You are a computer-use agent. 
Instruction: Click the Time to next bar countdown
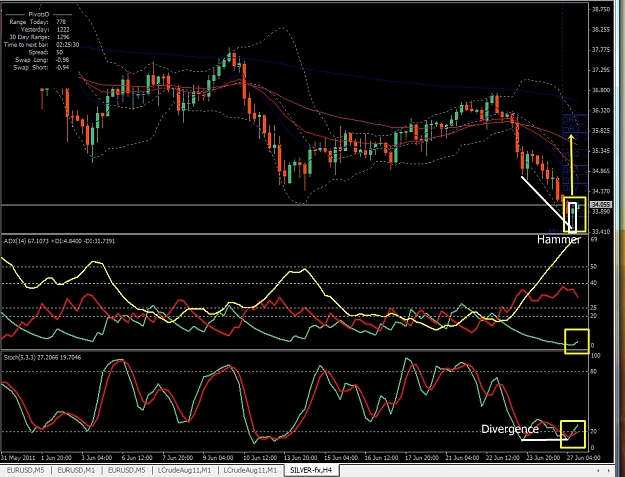[x=67, y=45]
